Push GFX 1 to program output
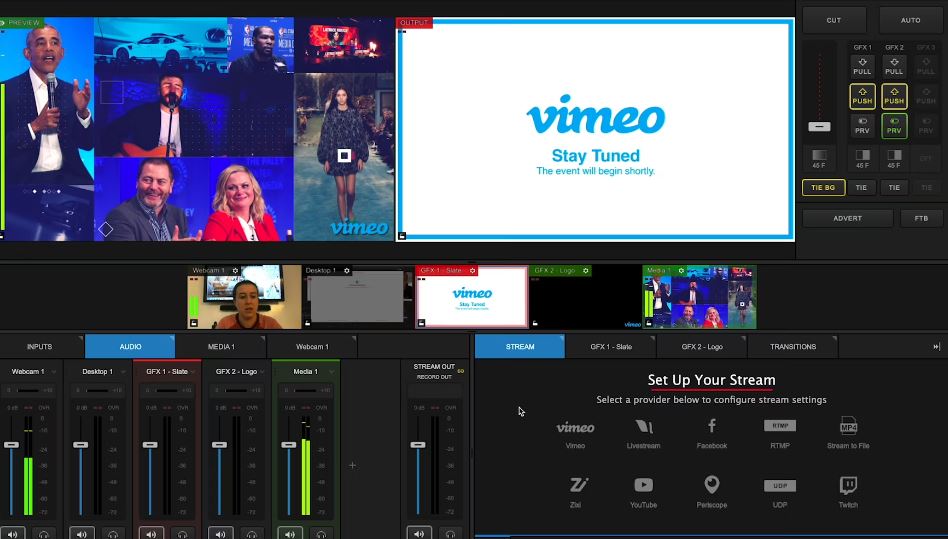Viewport: 948px width, 539px height. coord(862,96)
